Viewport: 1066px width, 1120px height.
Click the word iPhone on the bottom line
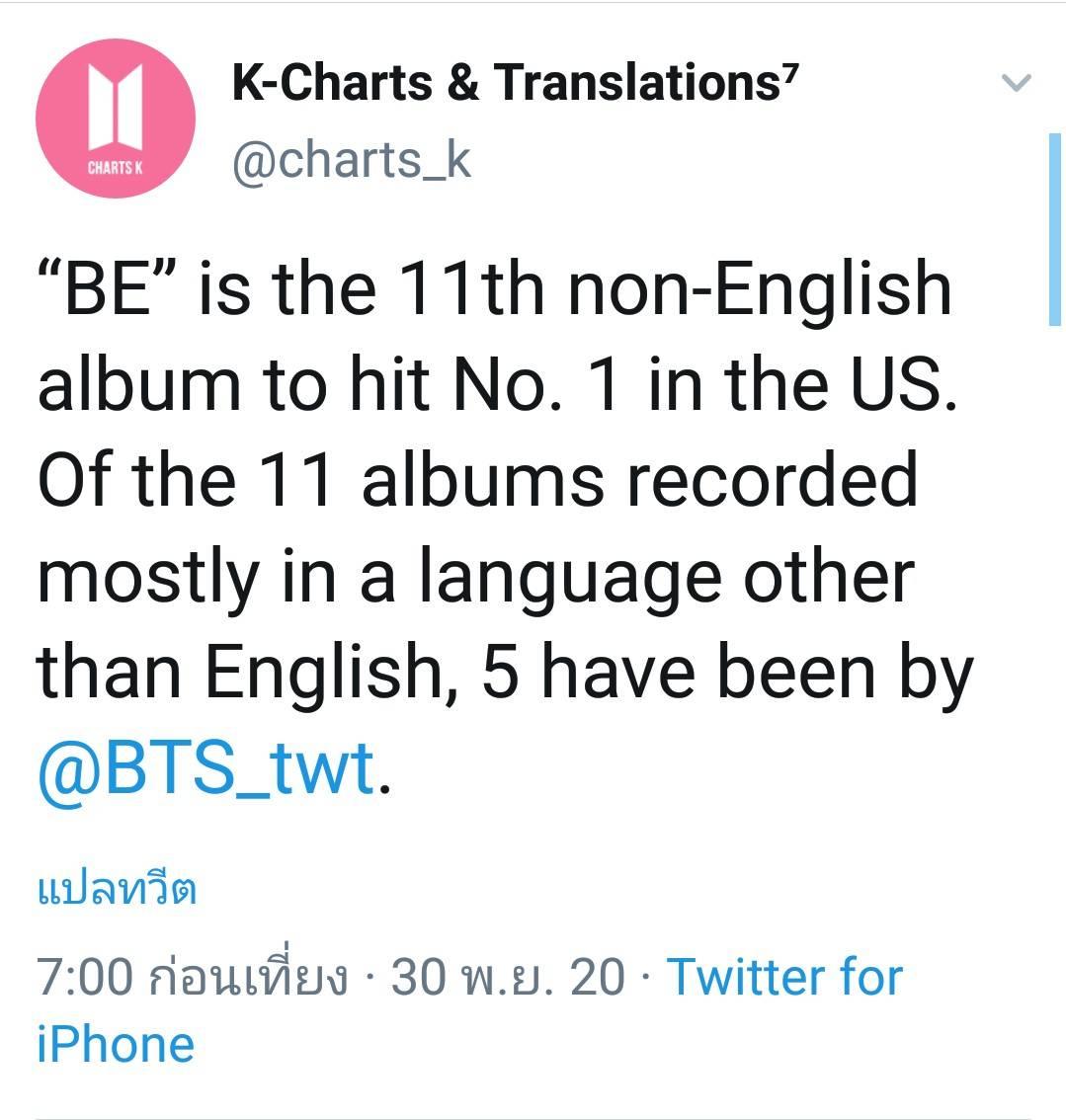tap(116, 1043)
